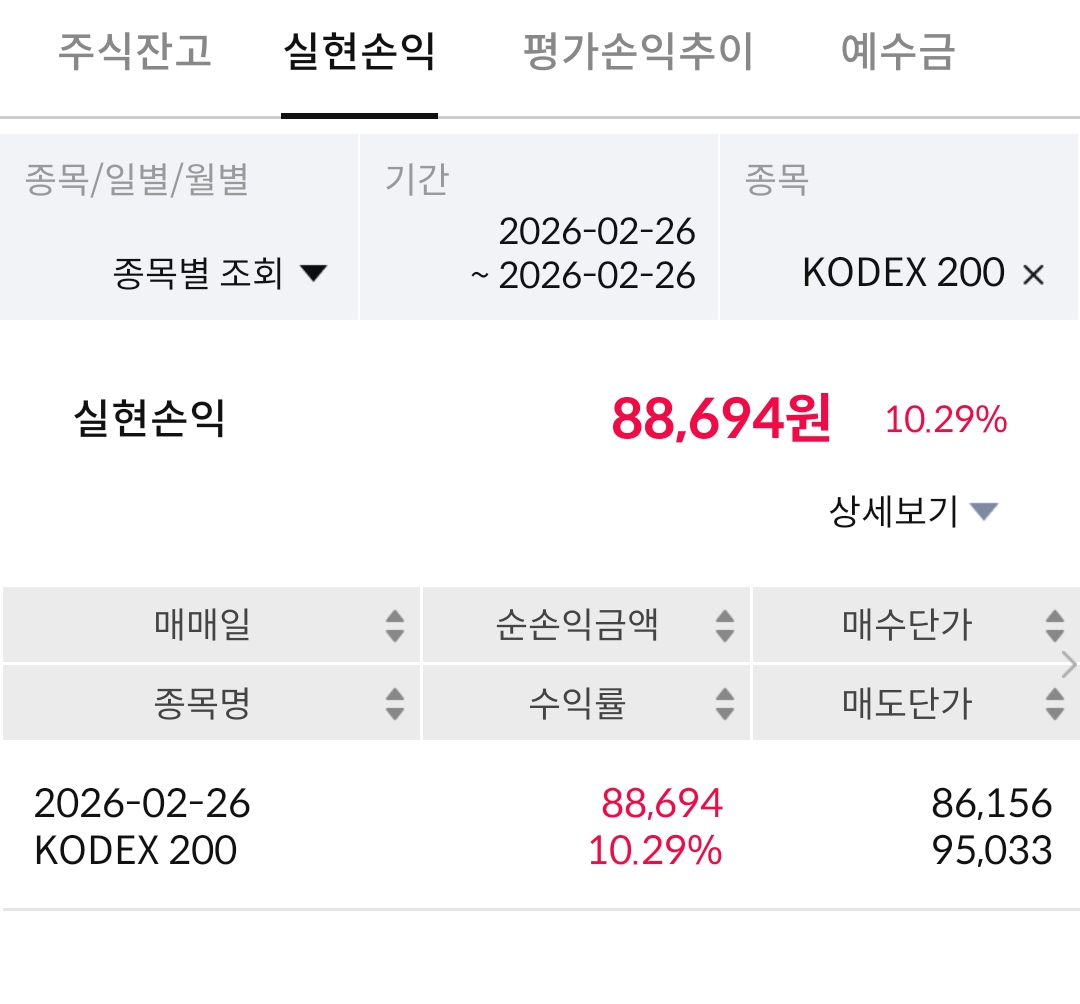Open the 종목별 조회 dropdown

pos(220,273)
